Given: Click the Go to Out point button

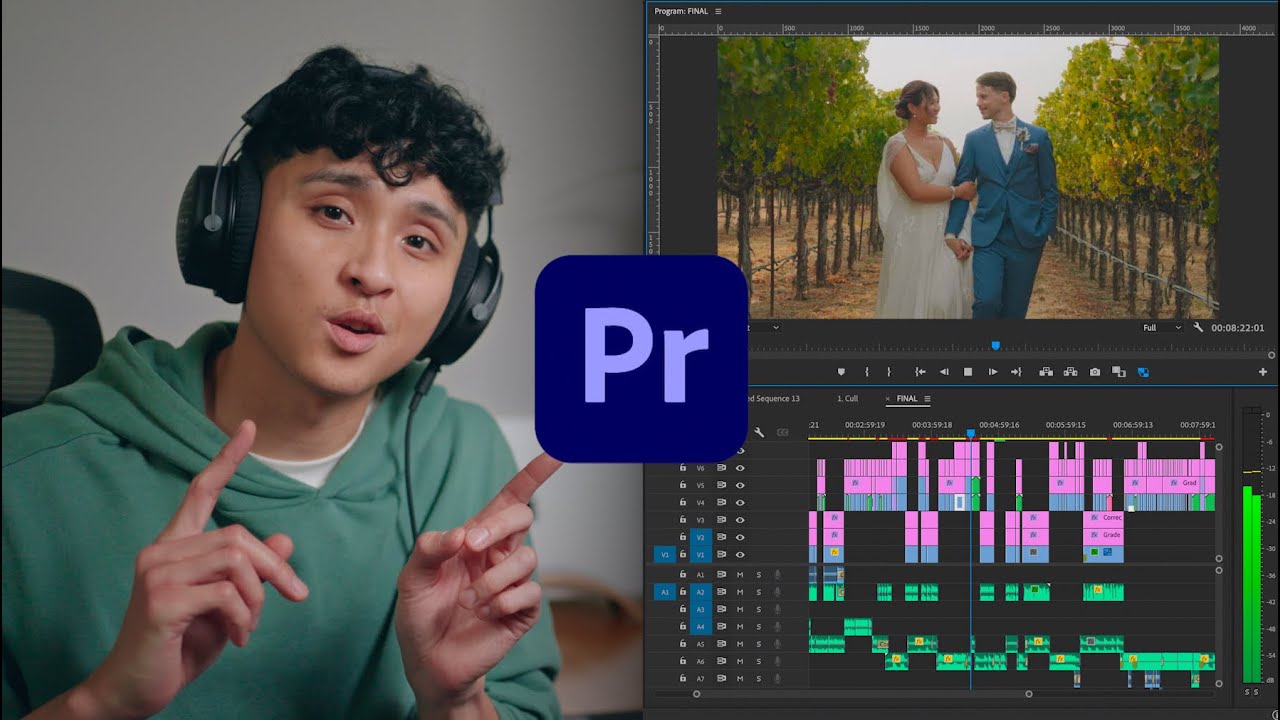Looking at the screenshot, I should 1016,372.
